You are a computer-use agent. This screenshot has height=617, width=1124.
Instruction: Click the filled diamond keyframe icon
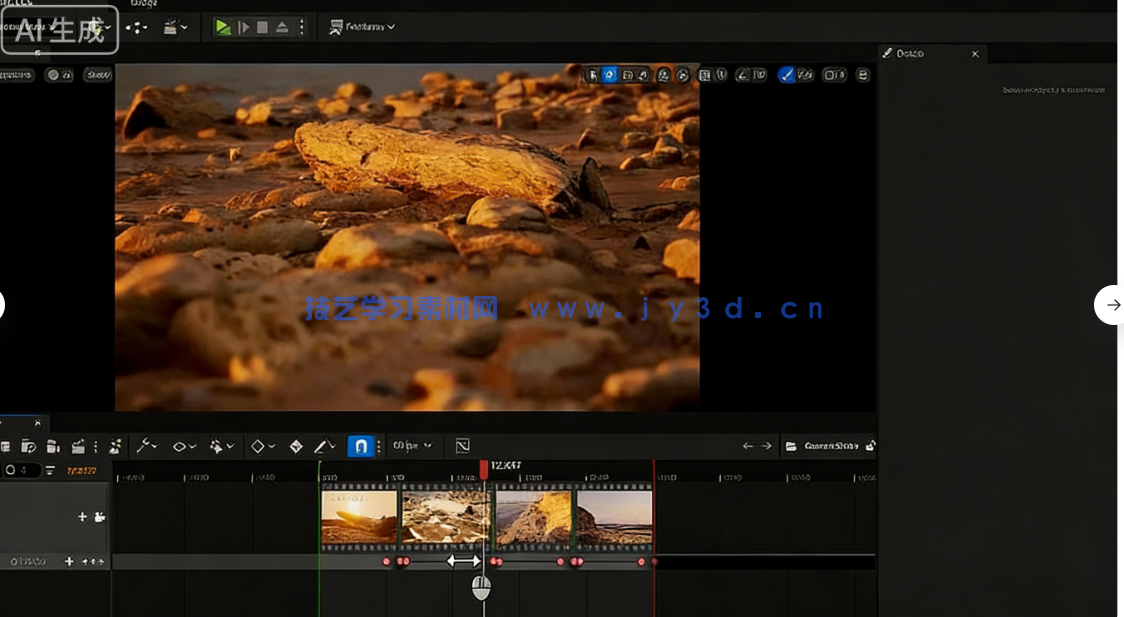tap(296, 446)
